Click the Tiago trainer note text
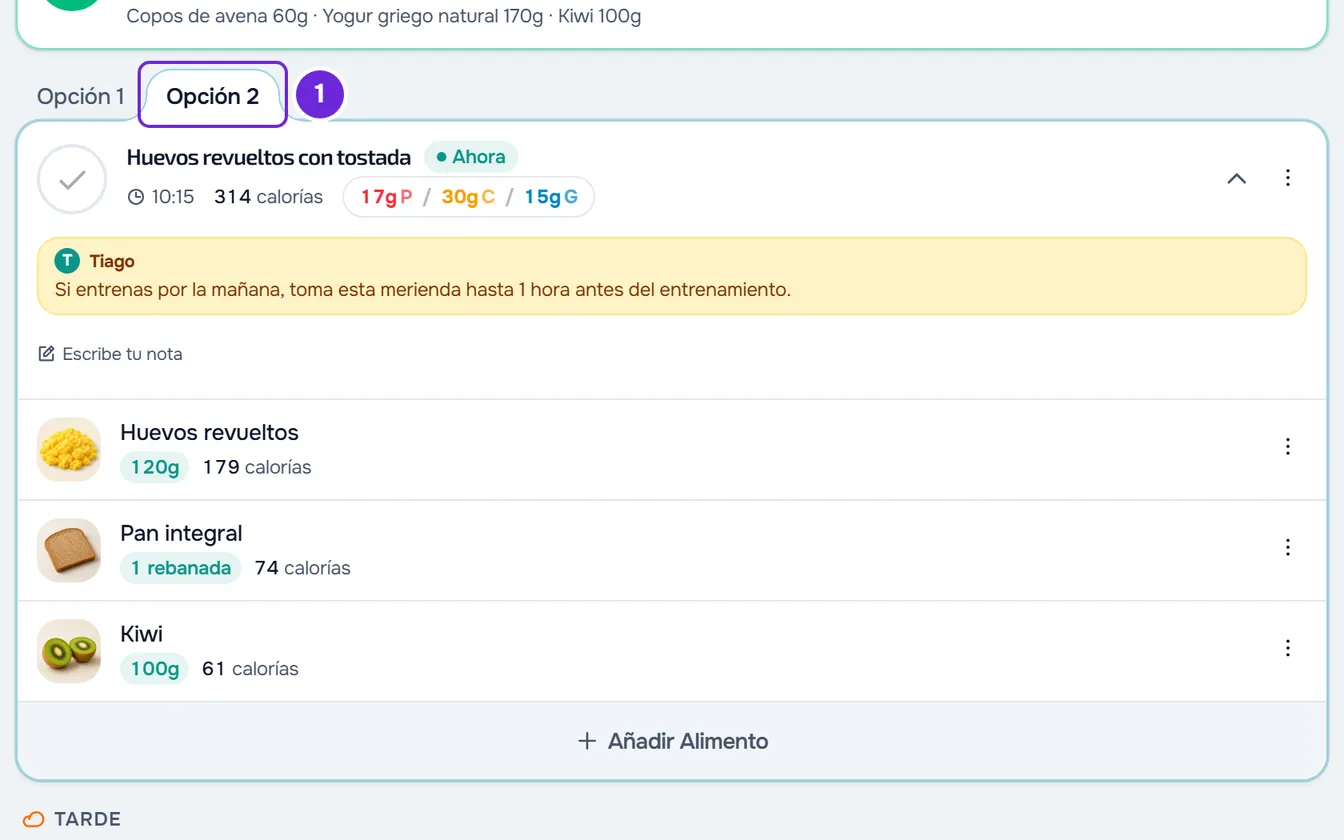The width and height of the screenshot is (1344, 840). 422,290
